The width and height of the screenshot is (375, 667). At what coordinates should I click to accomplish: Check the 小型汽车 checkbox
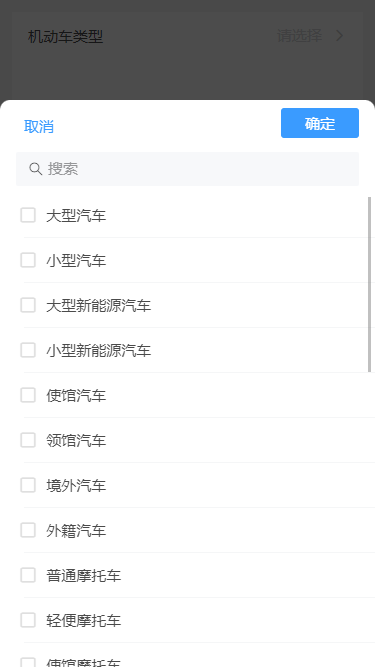click(x=28, y=260)
